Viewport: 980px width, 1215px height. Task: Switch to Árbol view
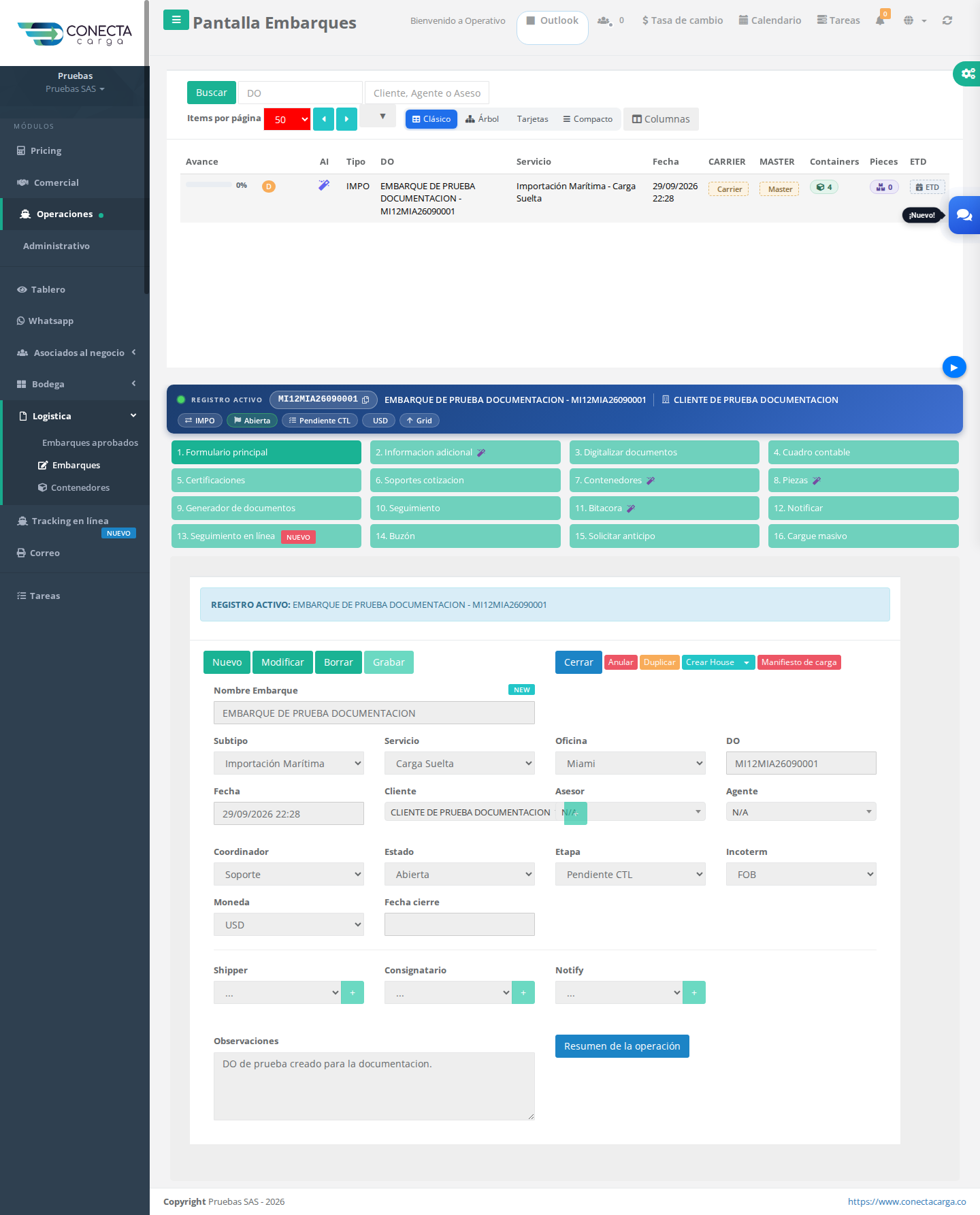click(x=483, y=119)
